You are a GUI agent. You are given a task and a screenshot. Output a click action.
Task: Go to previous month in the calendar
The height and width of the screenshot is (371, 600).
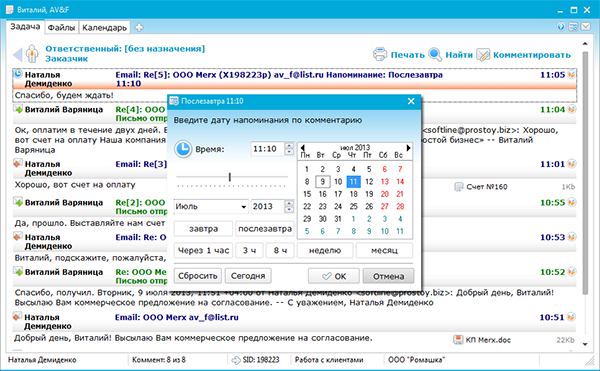[x=303, y=147]
